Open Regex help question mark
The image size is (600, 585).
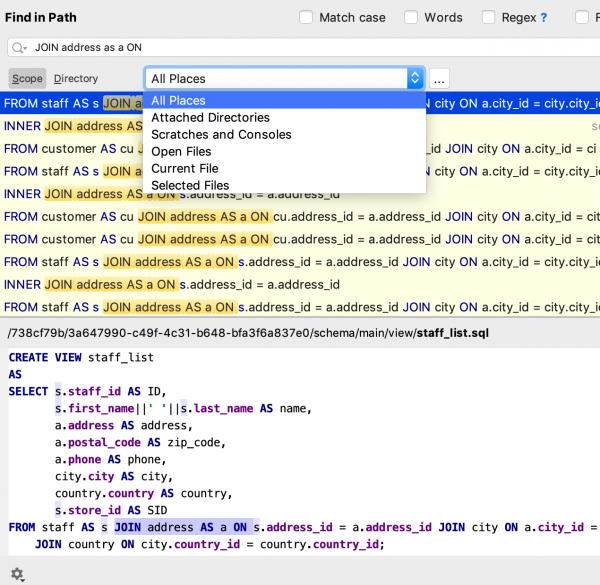544,17
